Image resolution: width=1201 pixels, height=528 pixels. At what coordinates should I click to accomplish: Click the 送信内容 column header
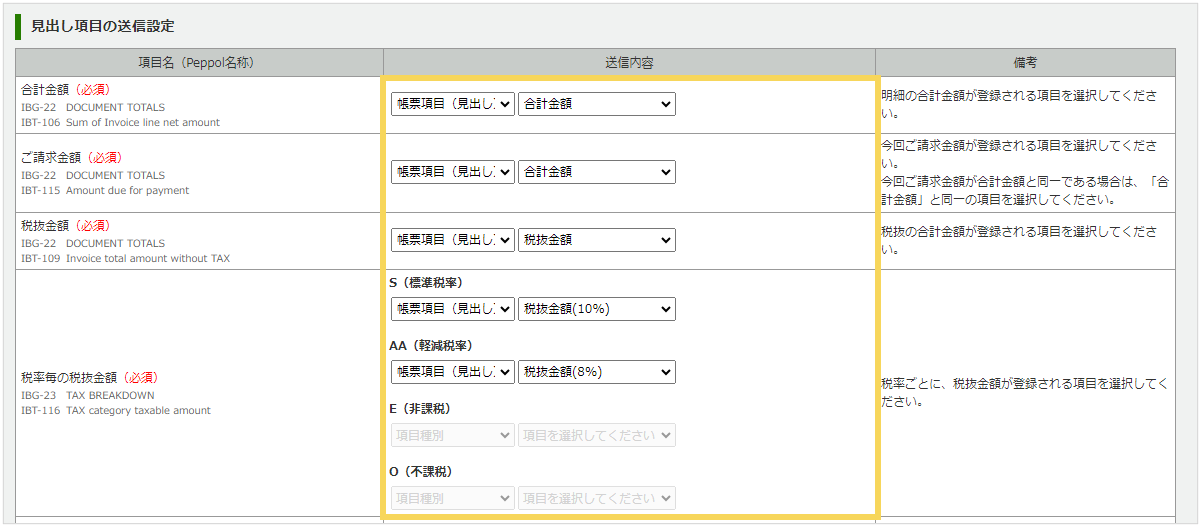point(629,62)
